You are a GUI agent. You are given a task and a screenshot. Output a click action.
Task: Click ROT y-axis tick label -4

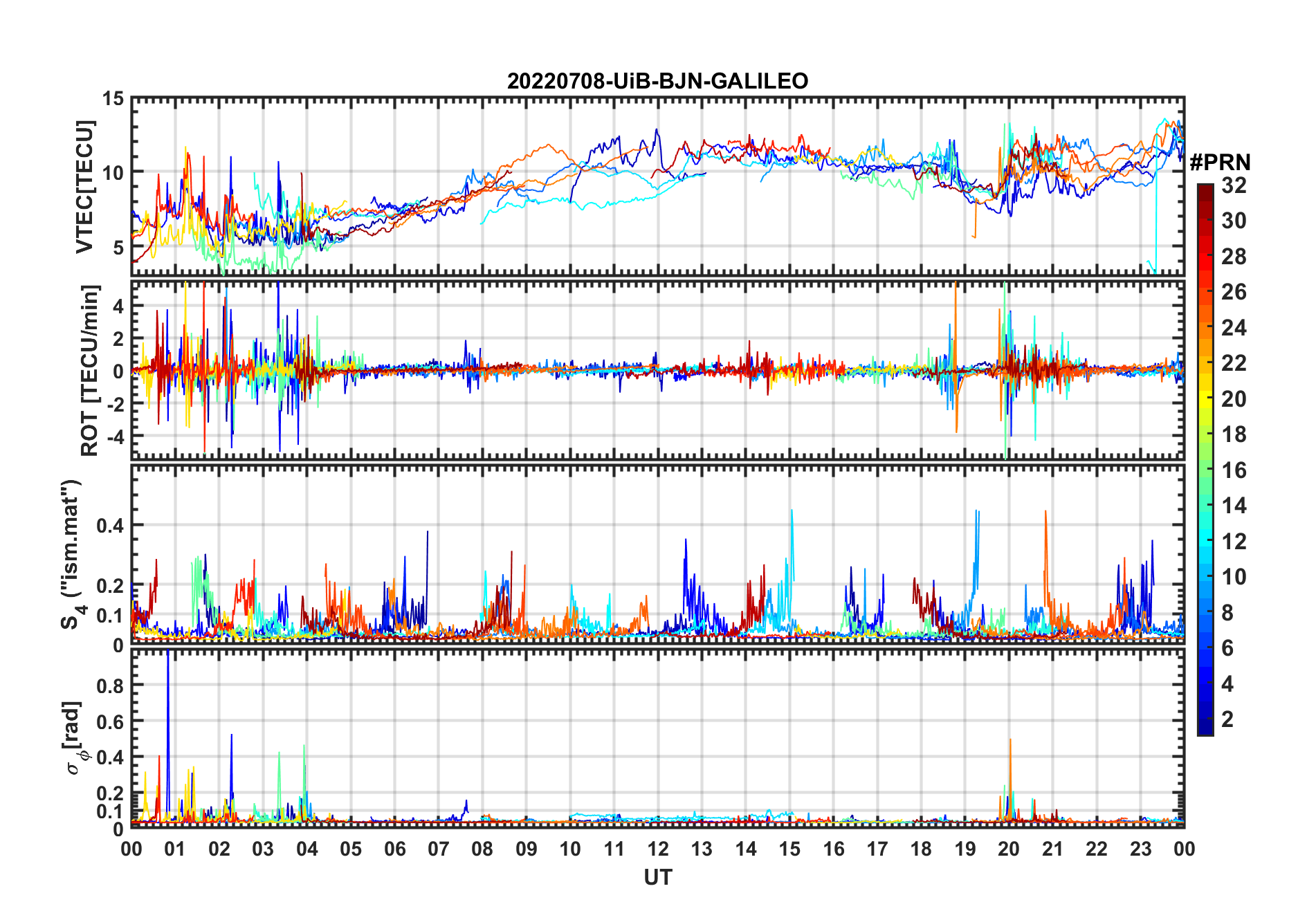pos(115,436)
